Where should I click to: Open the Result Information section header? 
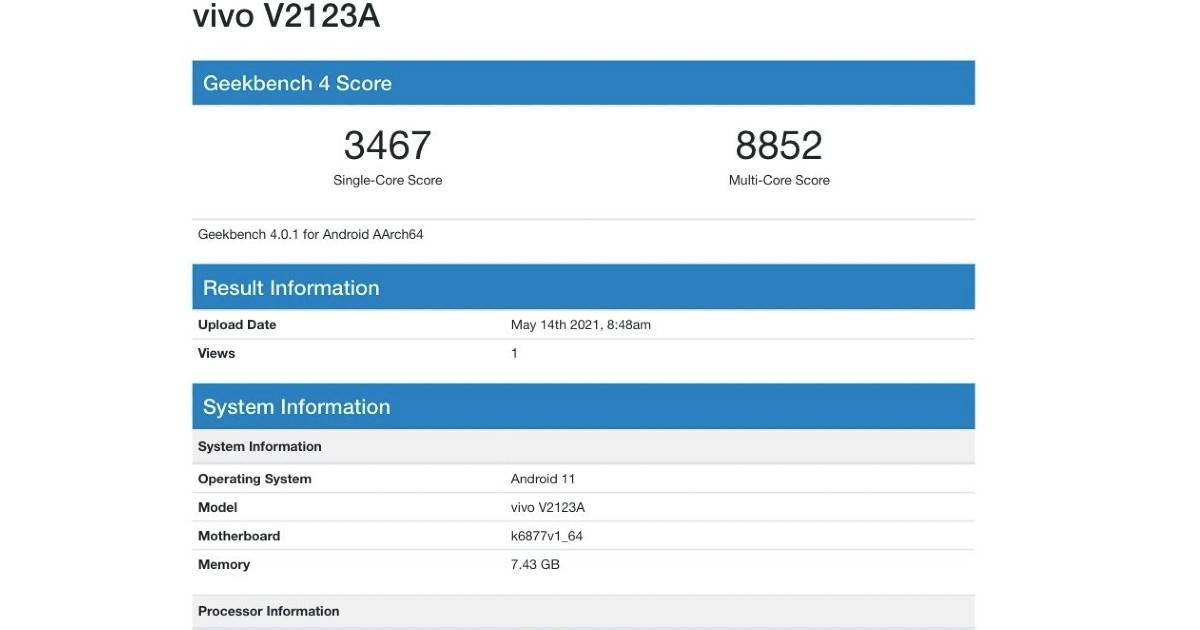583,286
